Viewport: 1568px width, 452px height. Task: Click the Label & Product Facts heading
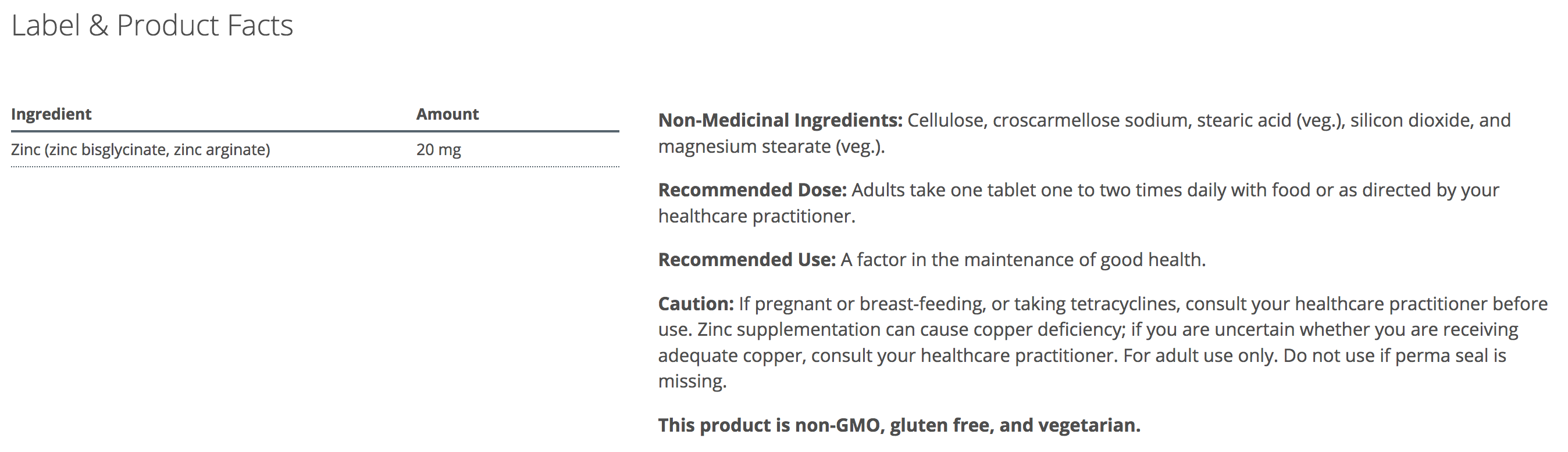click(x=152, y=26)
